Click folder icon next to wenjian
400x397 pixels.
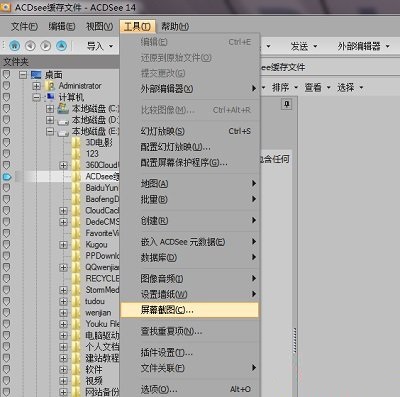76,313
